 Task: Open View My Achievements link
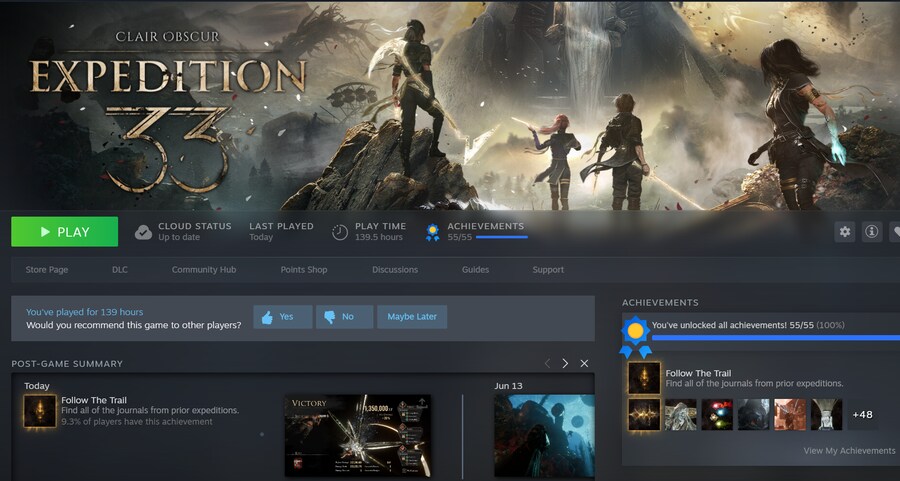coord(849,451)
